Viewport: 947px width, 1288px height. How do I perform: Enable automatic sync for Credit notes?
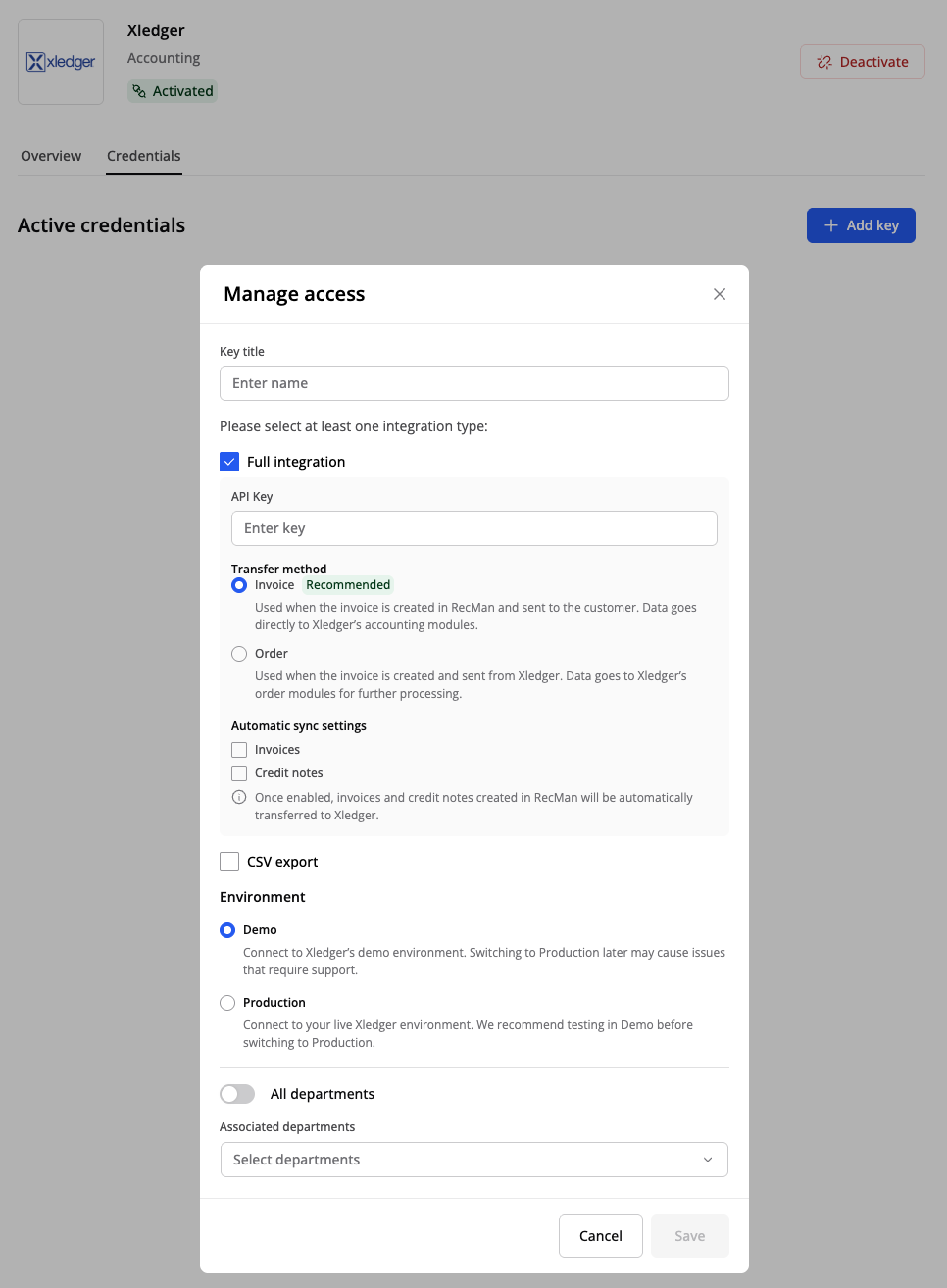(x=239, y=773)
